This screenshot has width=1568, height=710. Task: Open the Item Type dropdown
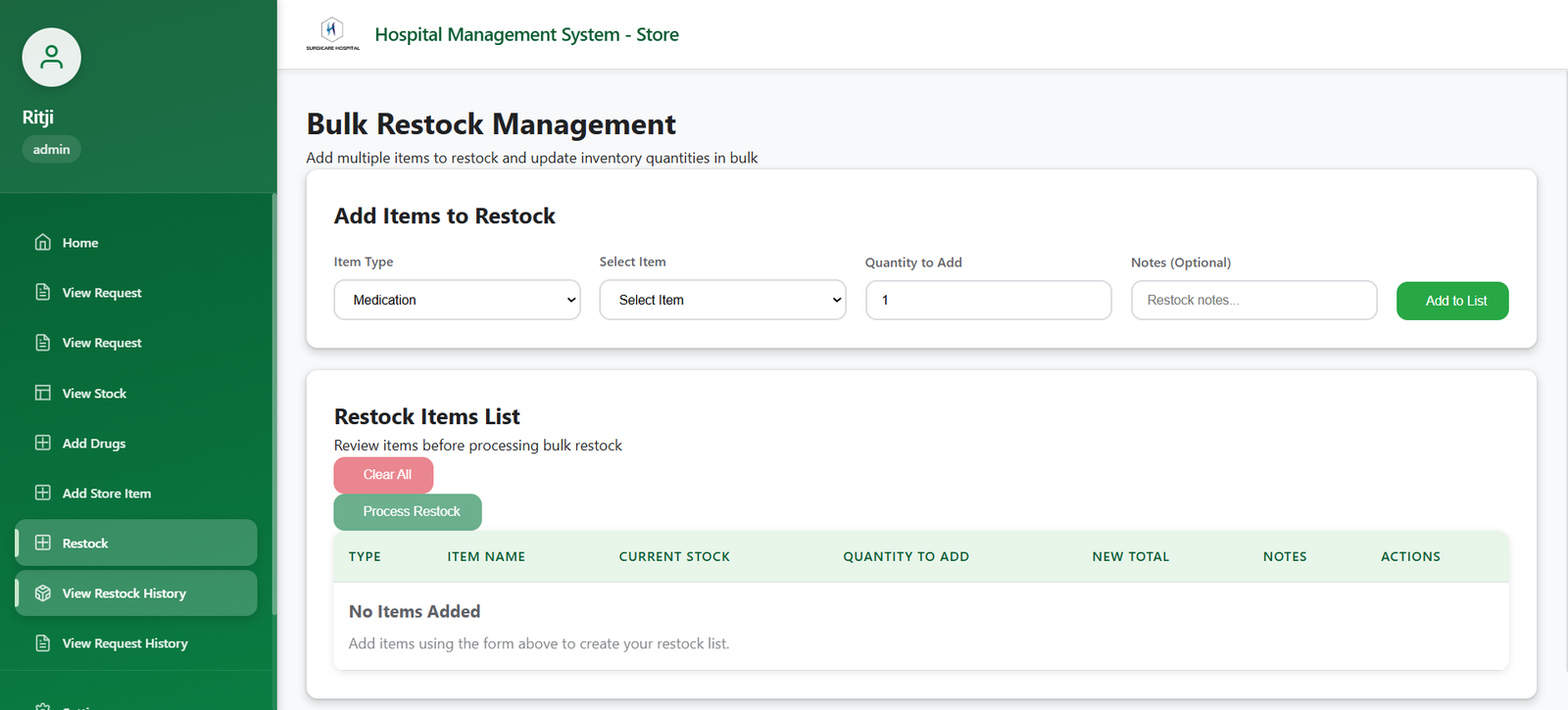click(457, 300)
